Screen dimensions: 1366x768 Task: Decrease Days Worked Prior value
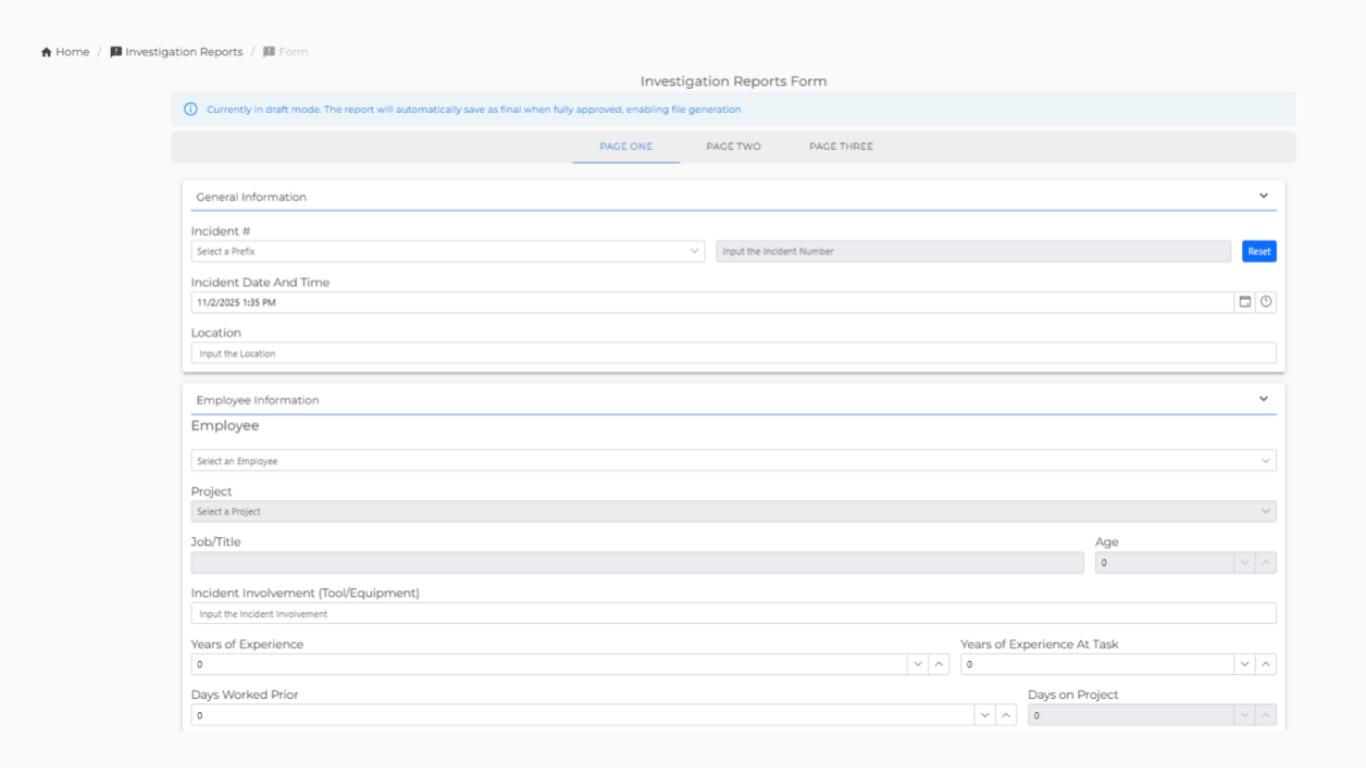pyautogui.click(x=985, y=715)
